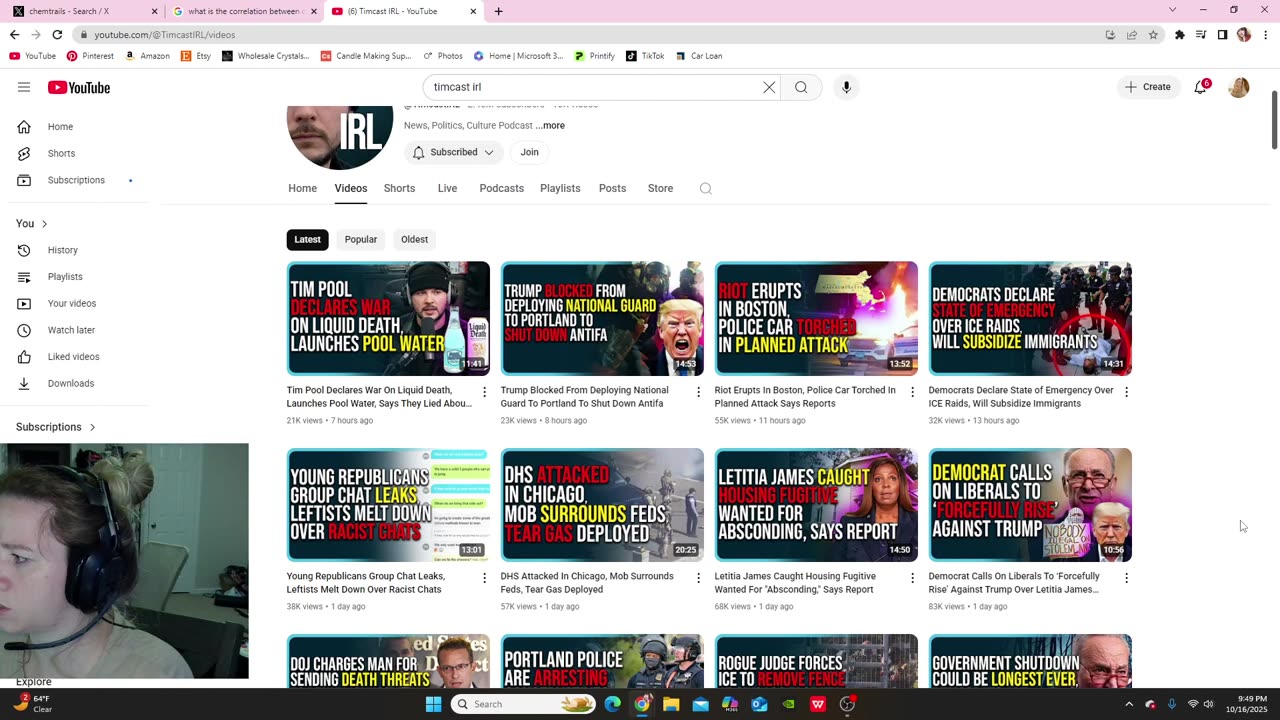1280x720 pixels.
Task: Open the Podcasts tab
Action: (501, 188)
